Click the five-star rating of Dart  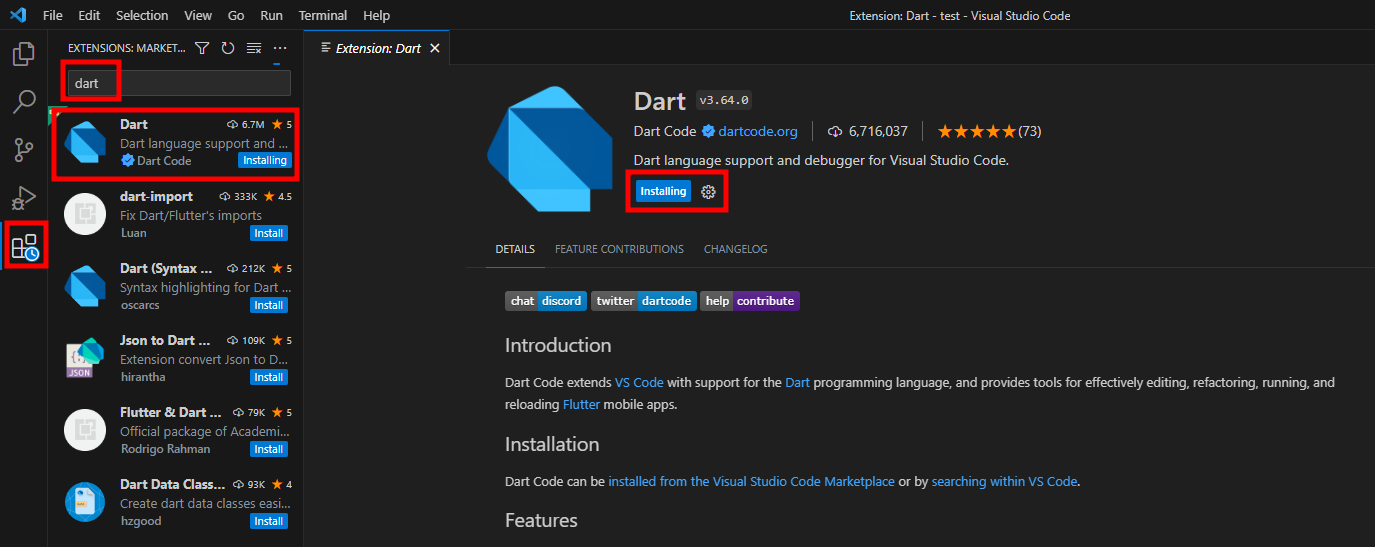coord(976,131)
